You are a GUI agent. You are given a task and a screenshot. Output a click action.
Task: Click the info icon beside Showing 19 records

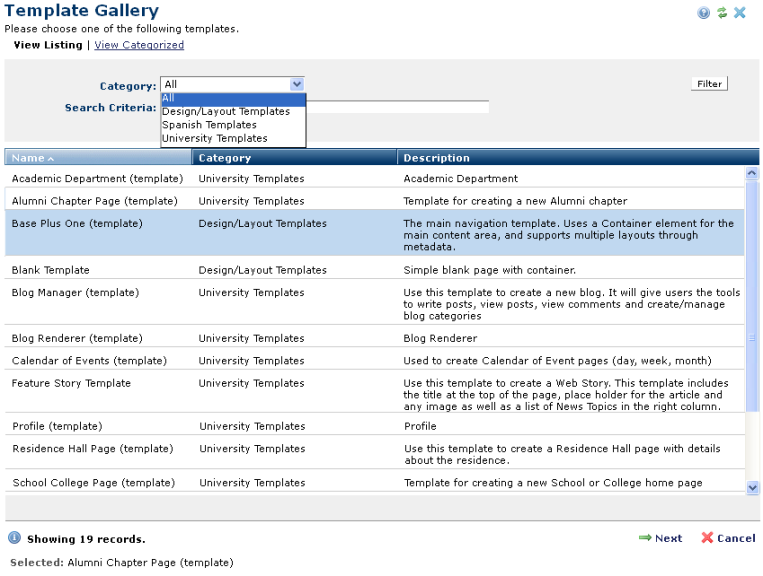point(16,539)
